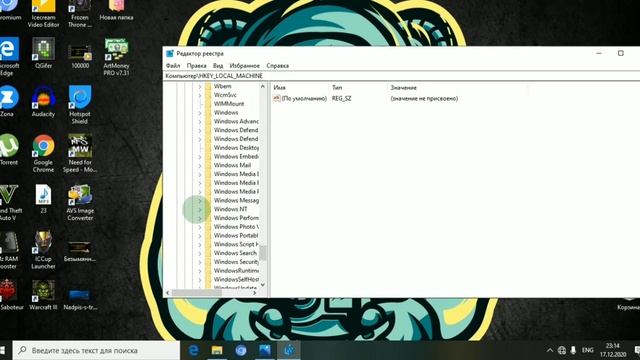Open the Saboteur desktop shortcut
Image resolution: width=640 pixels, height=360 pixels.
[x=10, y=294]
